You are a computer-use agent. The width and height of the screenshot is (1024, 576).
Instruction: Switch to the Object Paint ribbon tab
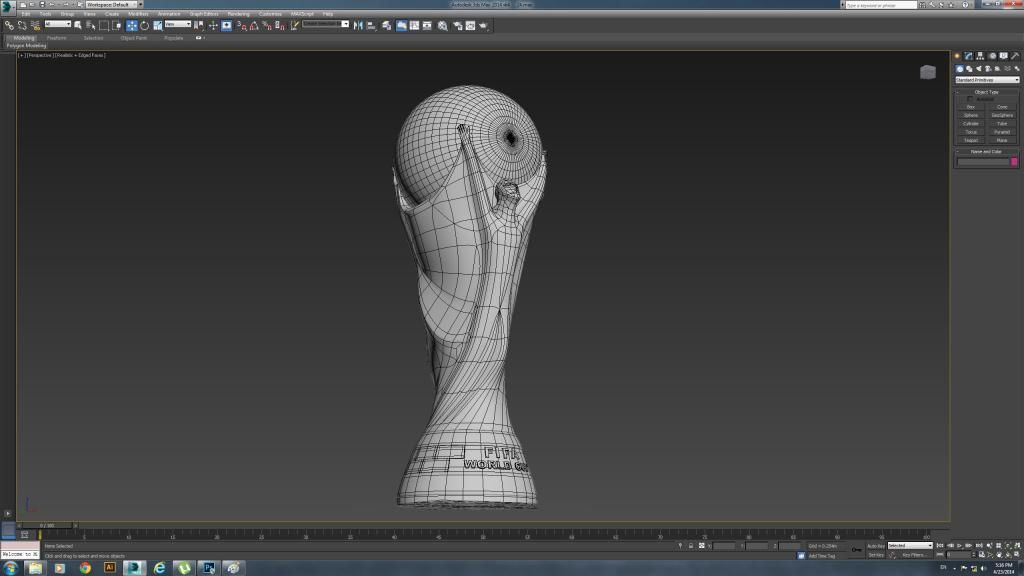coord(134,38)
